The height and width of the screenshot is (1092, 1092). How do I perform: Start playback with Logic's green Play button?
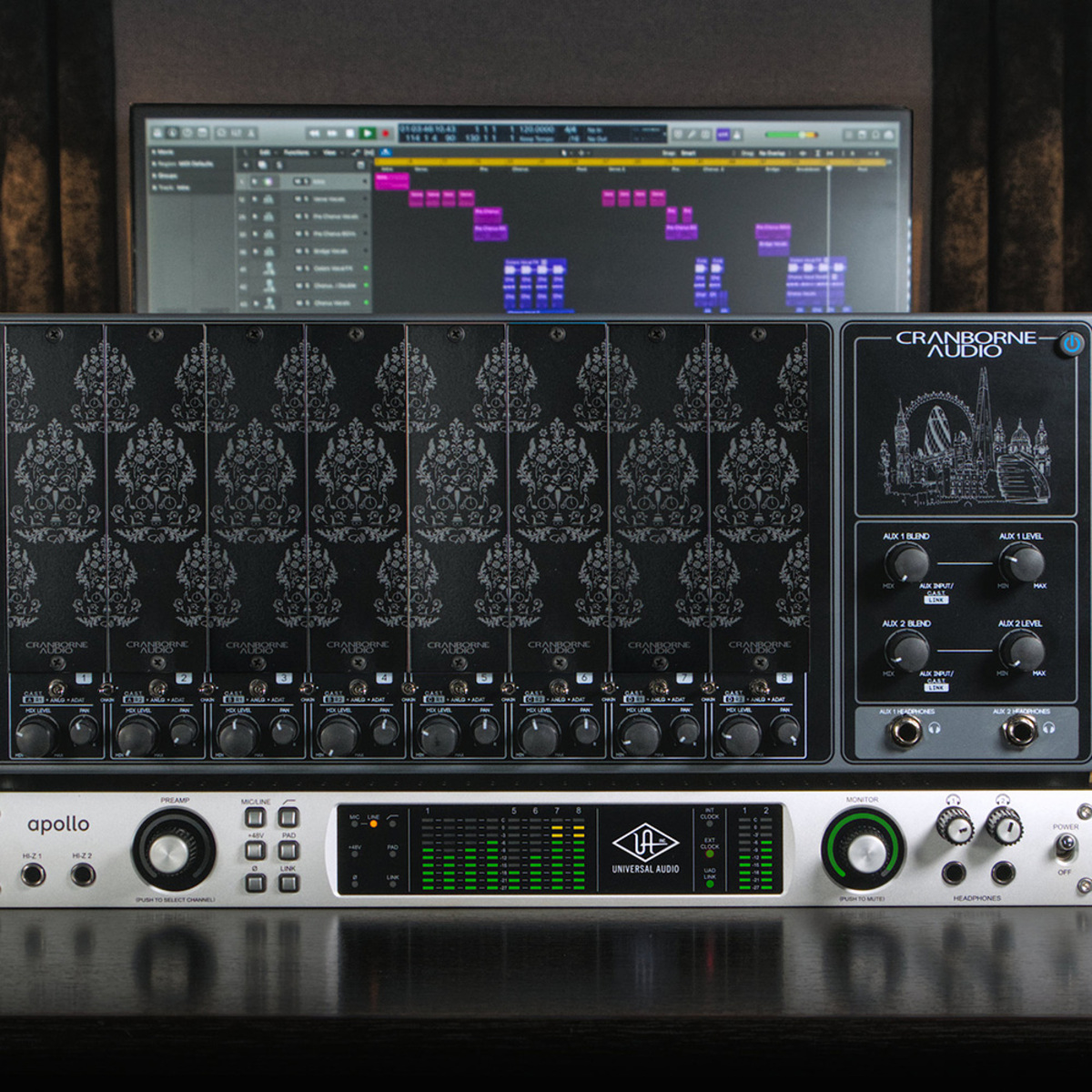367,133
